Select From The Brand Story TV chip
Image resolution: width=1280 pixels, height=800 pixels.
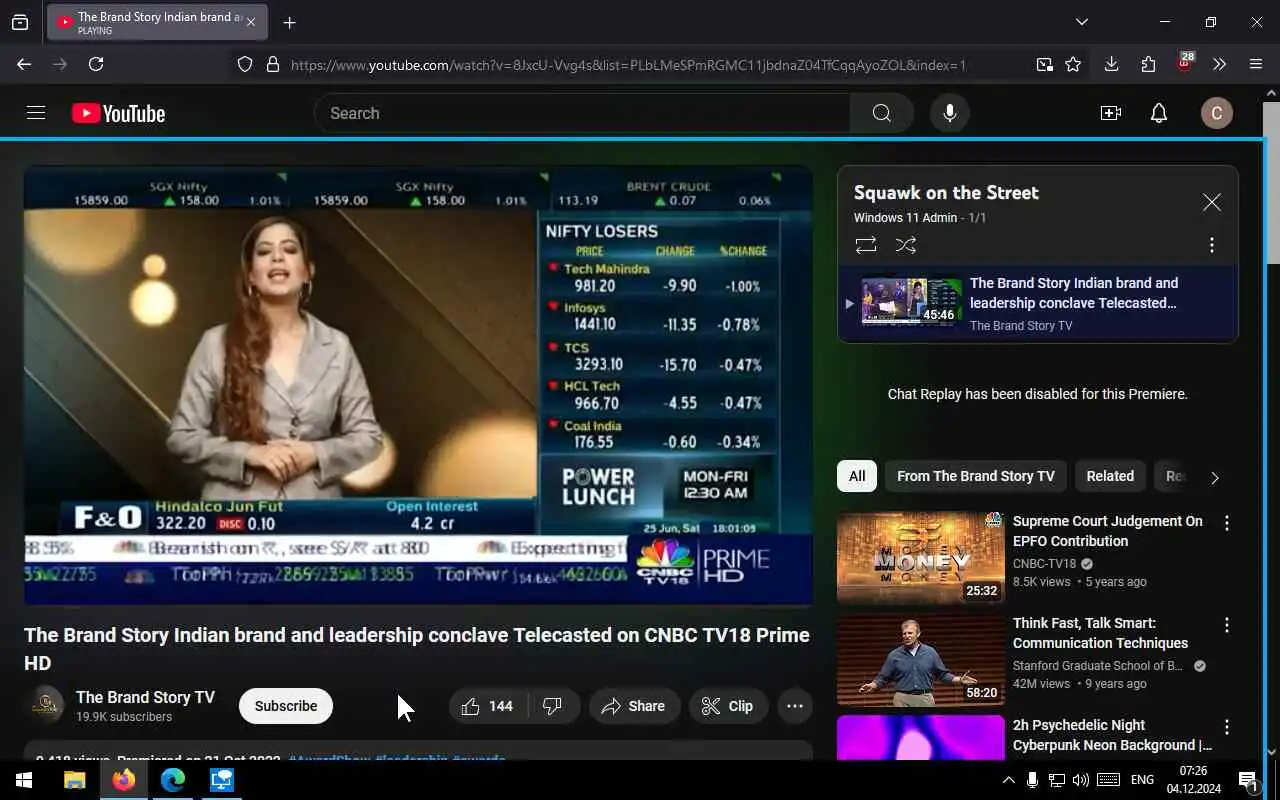click(x=976, y=476)
